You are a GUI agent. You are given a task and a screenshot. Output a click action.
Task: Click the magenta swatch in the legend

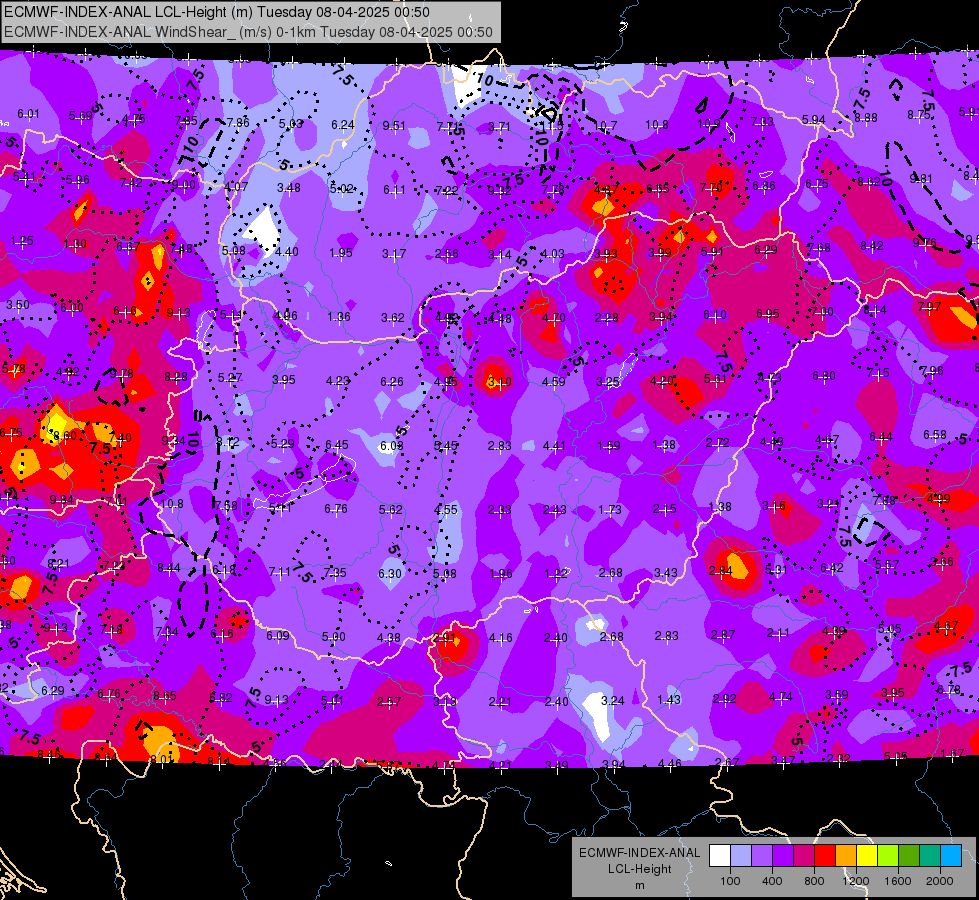pos(804,855)
